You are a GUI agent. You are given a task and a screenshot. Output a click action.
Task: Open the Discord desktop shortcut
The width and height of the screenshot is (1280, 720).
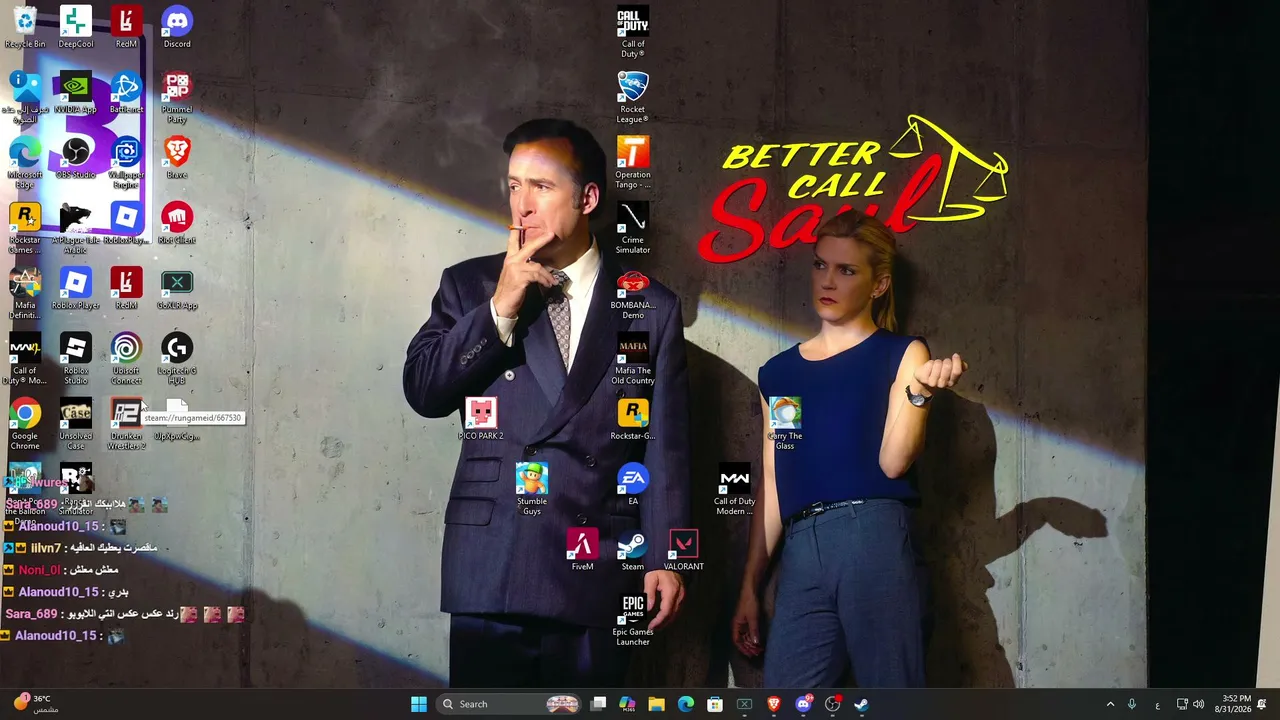177,27
